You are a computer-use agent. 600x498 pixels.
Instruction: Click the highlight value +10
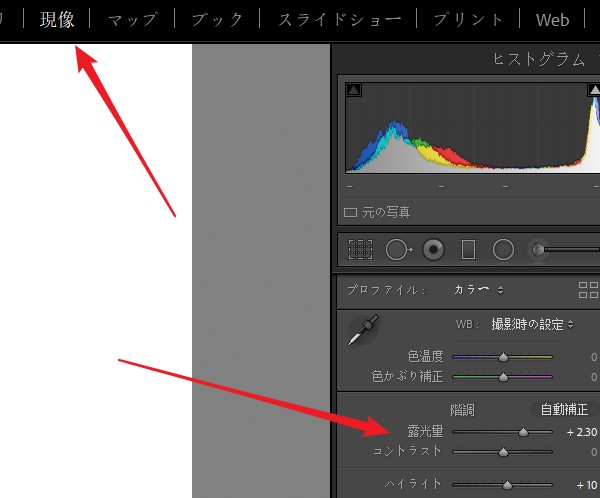click(x=587, y=485)
